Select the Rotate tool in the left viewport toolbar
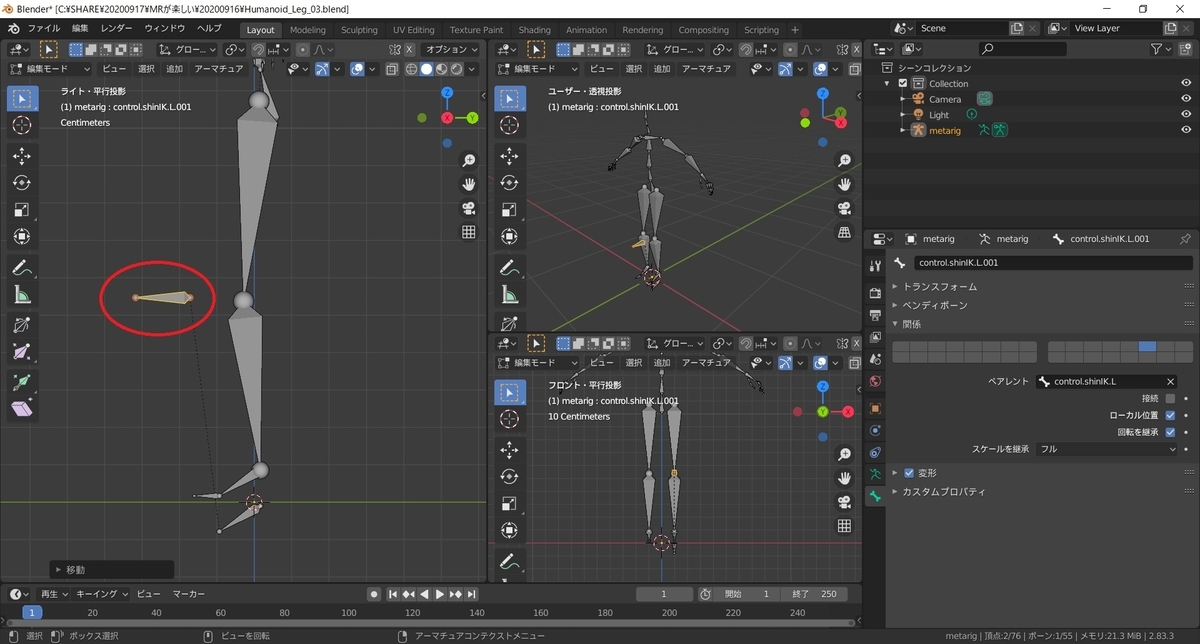 22,183
